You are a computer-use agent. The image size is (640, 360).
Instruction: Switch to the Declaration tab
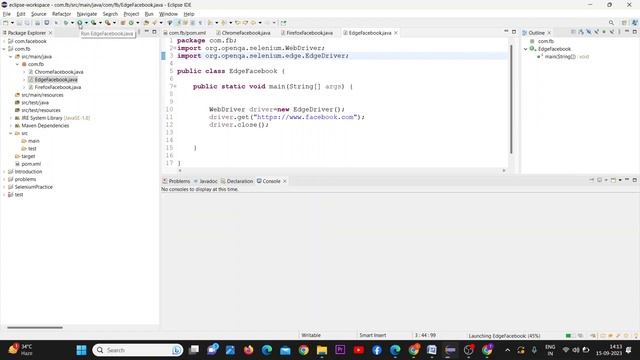(x=237, y=181)
